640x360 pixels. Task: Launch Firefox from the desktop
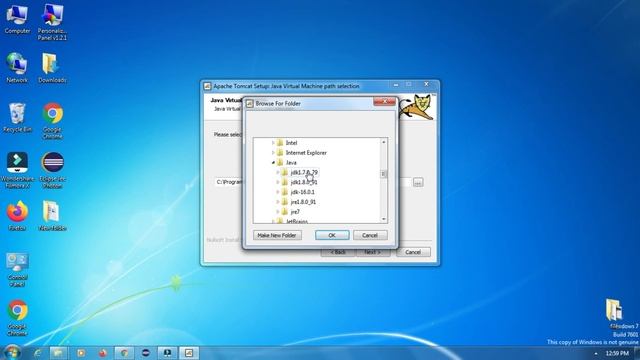[x=17, y=216]
